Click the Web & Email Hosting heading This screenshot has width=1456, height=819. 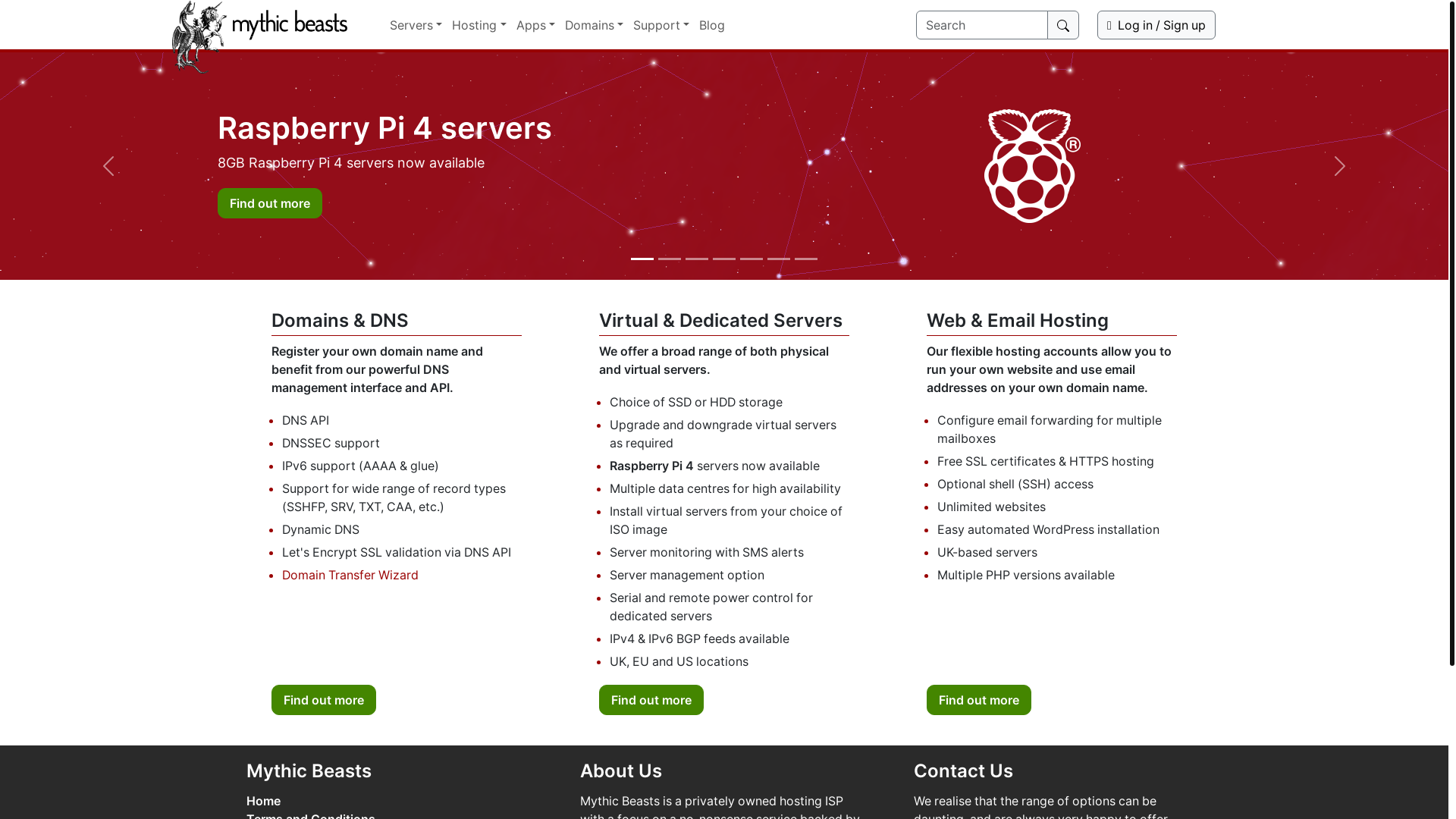click(1018, 321)
